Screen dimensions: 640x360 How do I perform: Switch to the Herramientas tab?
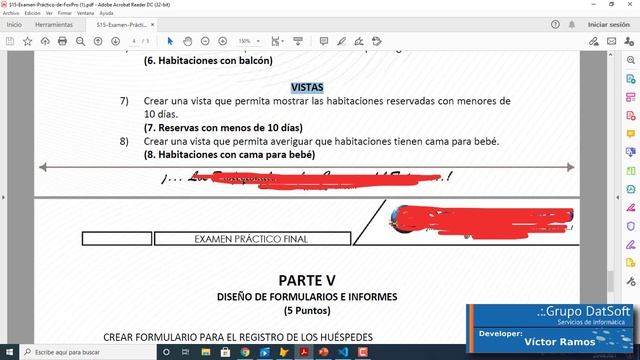(x=54, y=24)
